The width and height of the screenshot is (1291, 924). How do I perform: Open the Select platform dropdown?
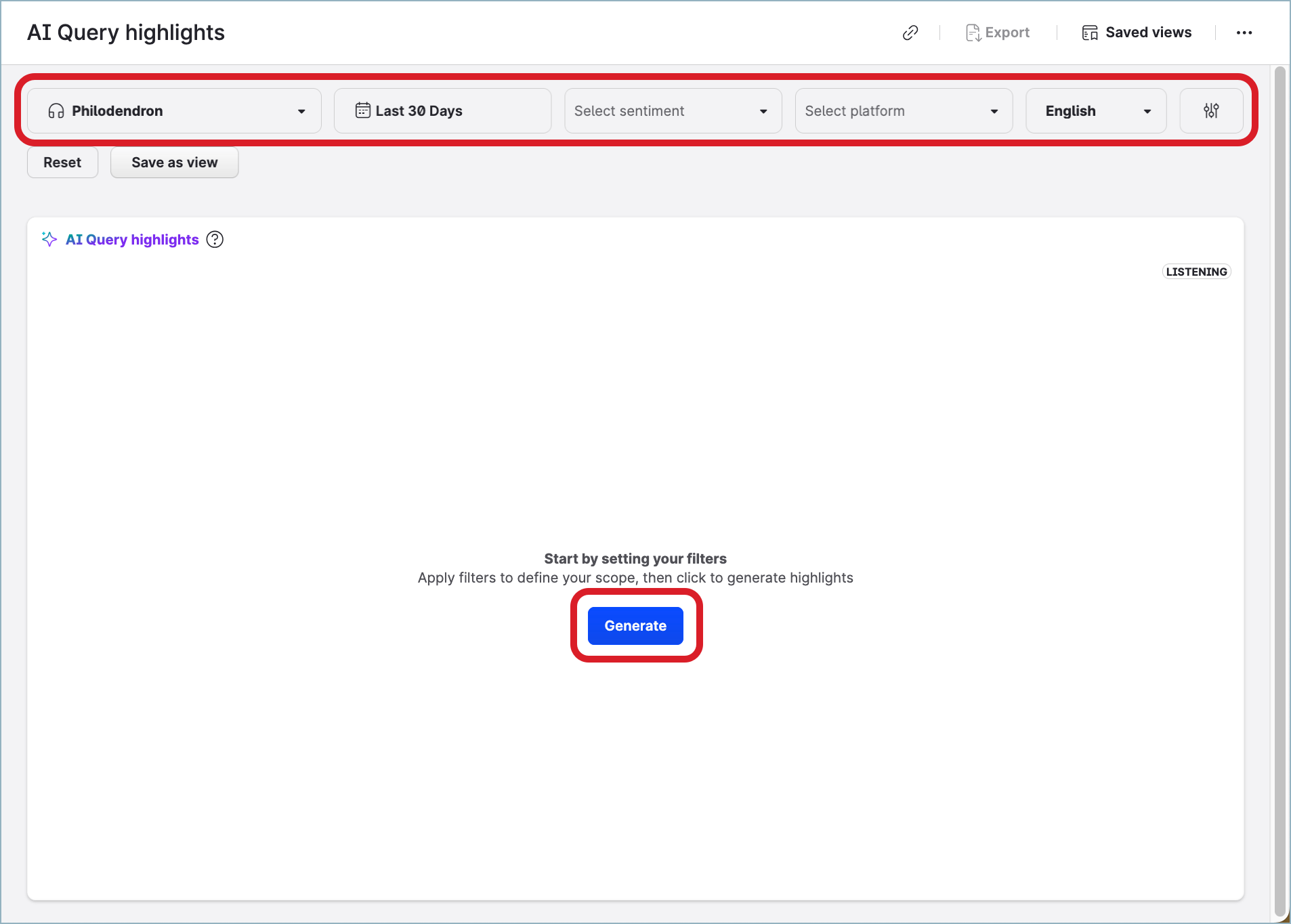tap(903, 110)
